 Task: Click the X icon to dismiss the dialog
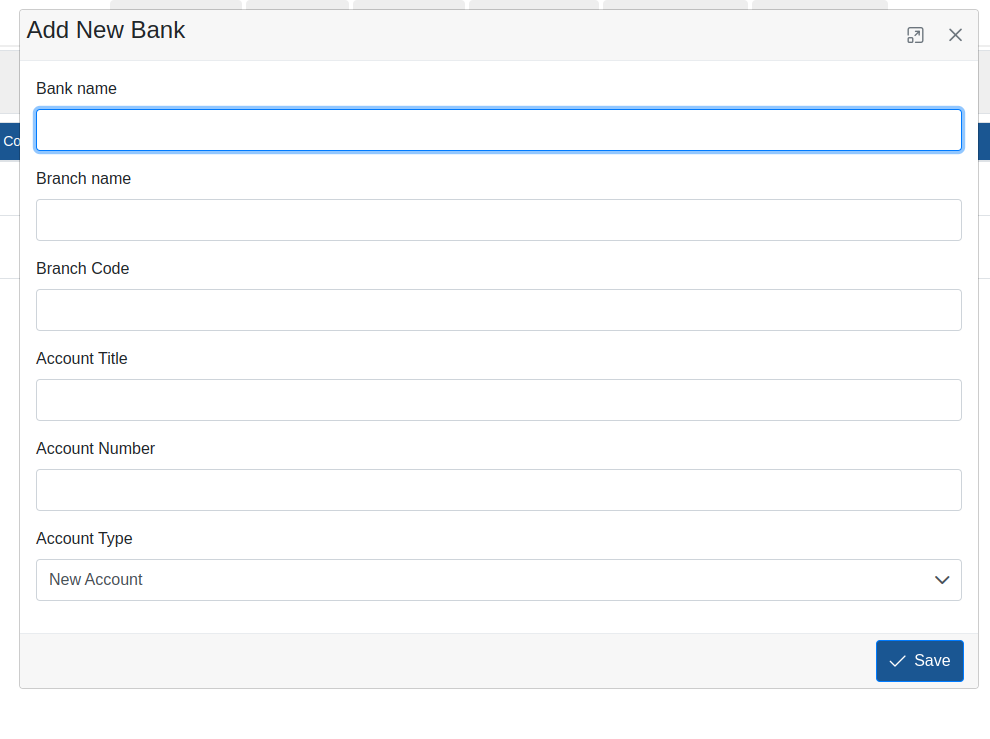pyautogui.click(x=955, y=34)
